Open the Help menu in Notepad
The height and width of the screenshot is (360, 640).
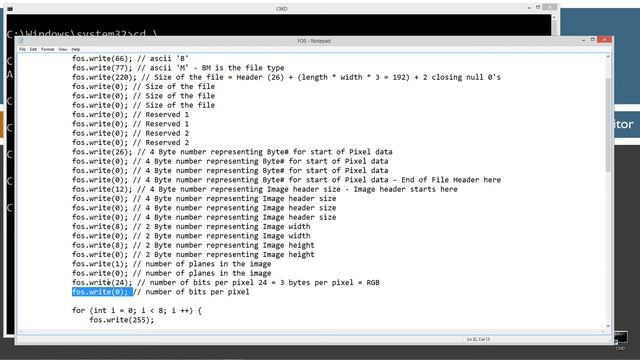(76, 49)
